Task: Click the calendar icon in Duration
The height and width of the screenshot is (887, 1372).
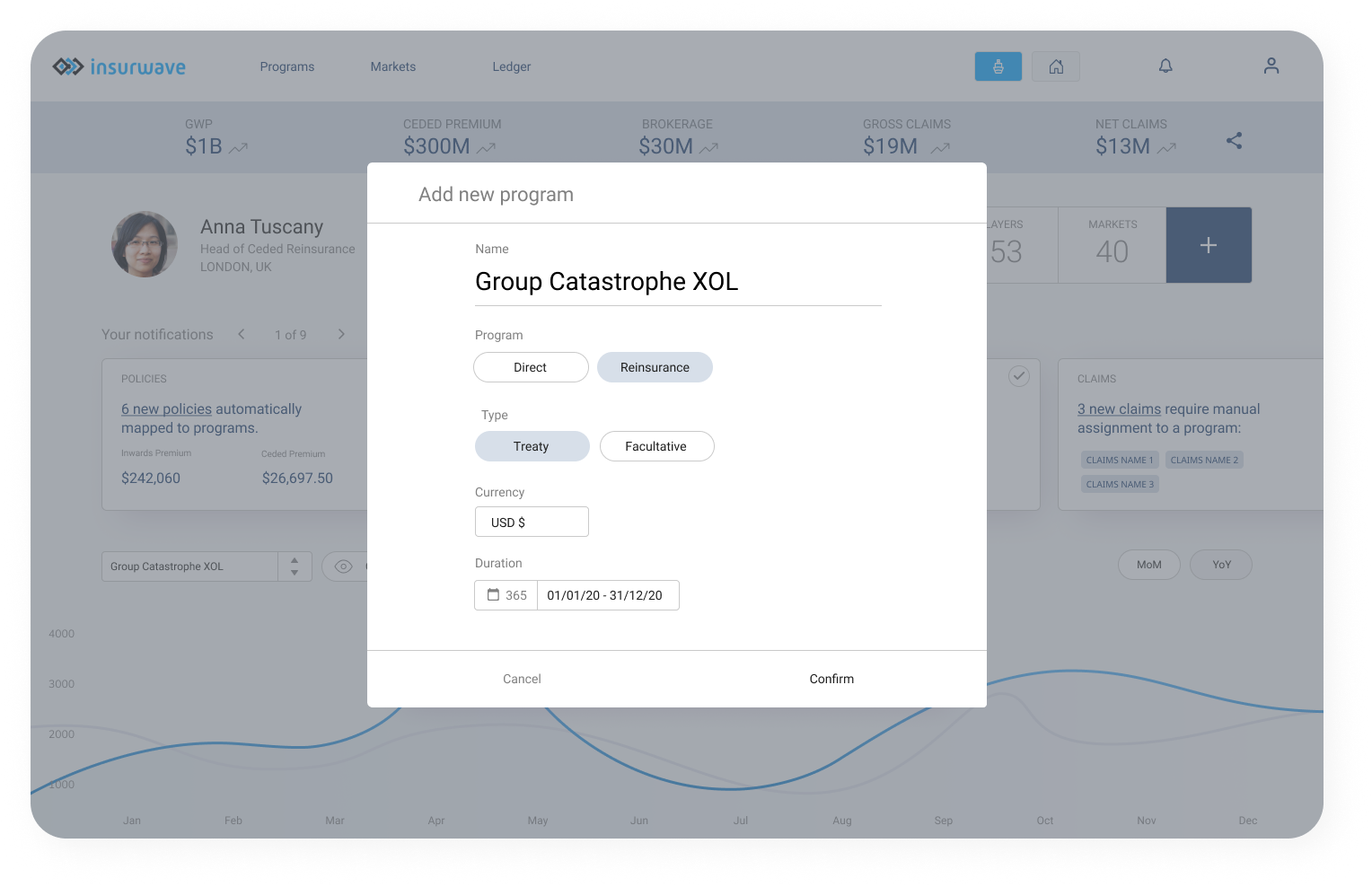Action: pos(493,594)
